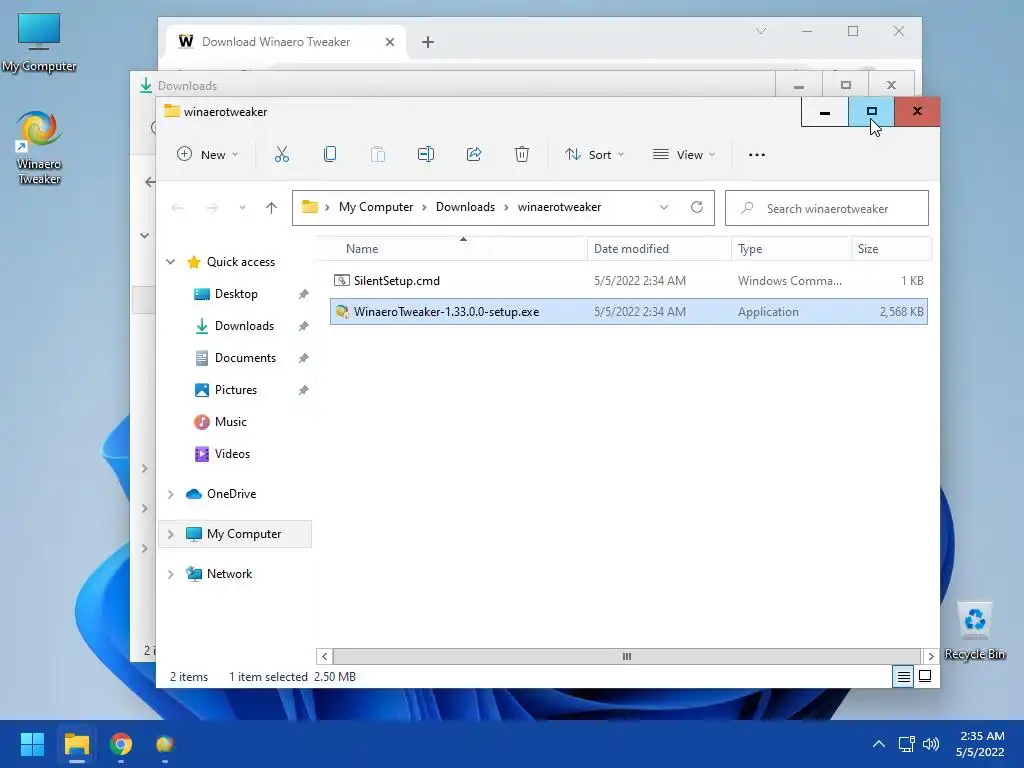Click the setup.exe file icon
The height and width of the screenshot is (768, 1024).
point(342,312)
